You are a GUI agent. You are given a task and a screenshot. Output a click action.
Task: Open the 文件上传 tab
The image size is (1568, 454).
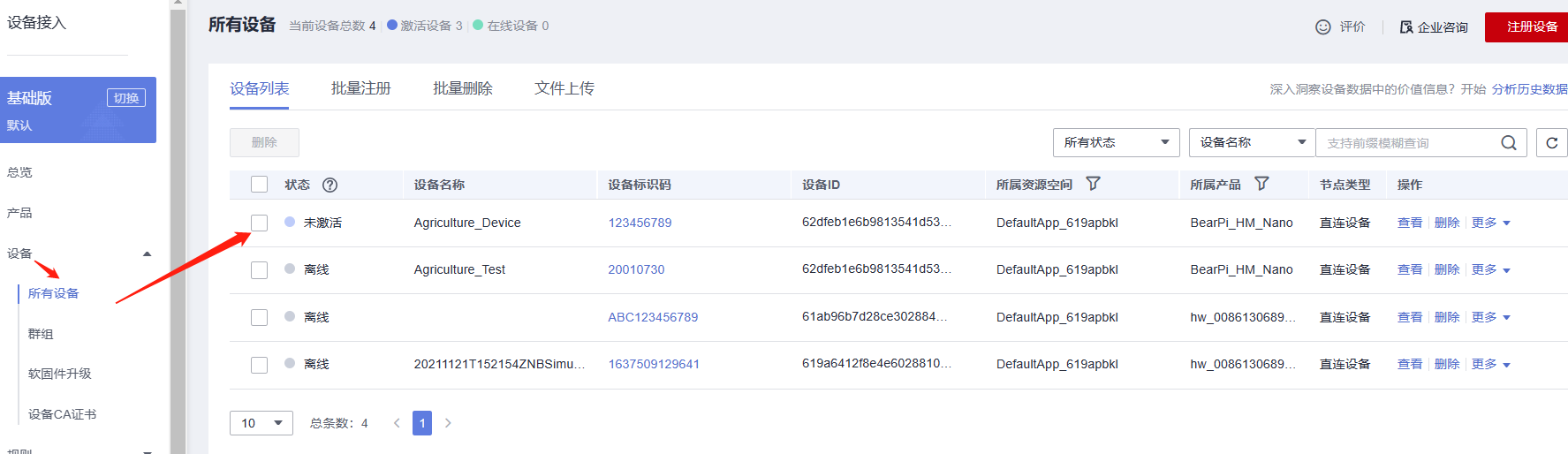pyautogui.click(x=564, y=88)
